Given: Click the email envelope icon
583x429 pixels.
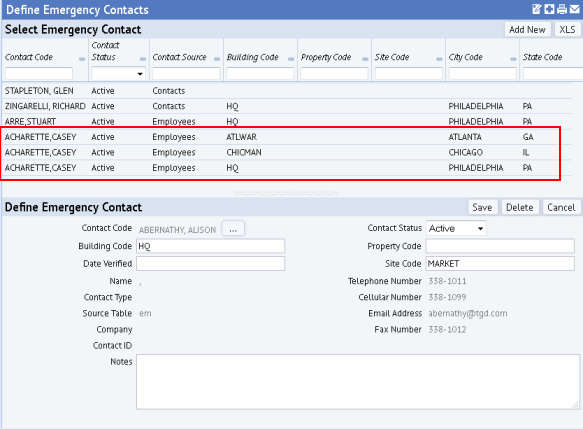Looking at the screenshot, I should (x=574, y=9).
